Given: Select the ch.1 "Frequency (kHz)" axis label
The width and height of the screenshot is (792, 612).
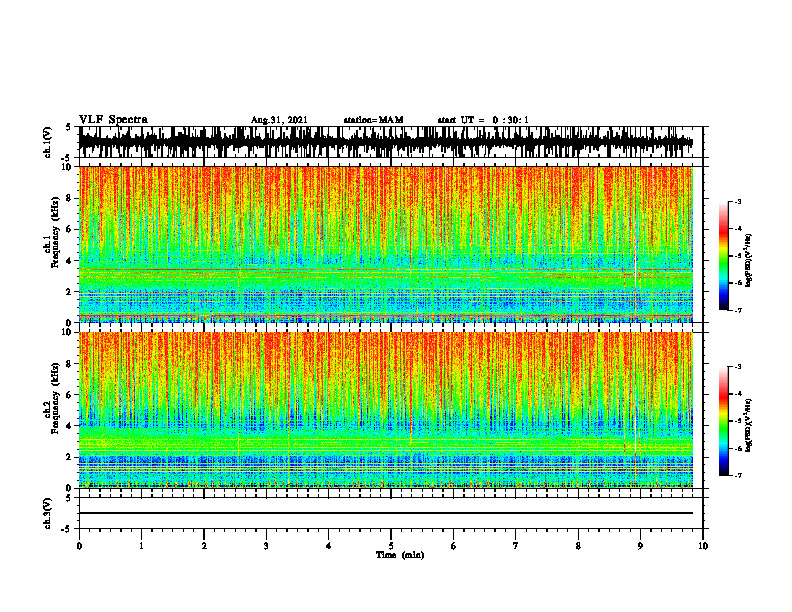Looking at the screenshot, I should tap(56, 232).
